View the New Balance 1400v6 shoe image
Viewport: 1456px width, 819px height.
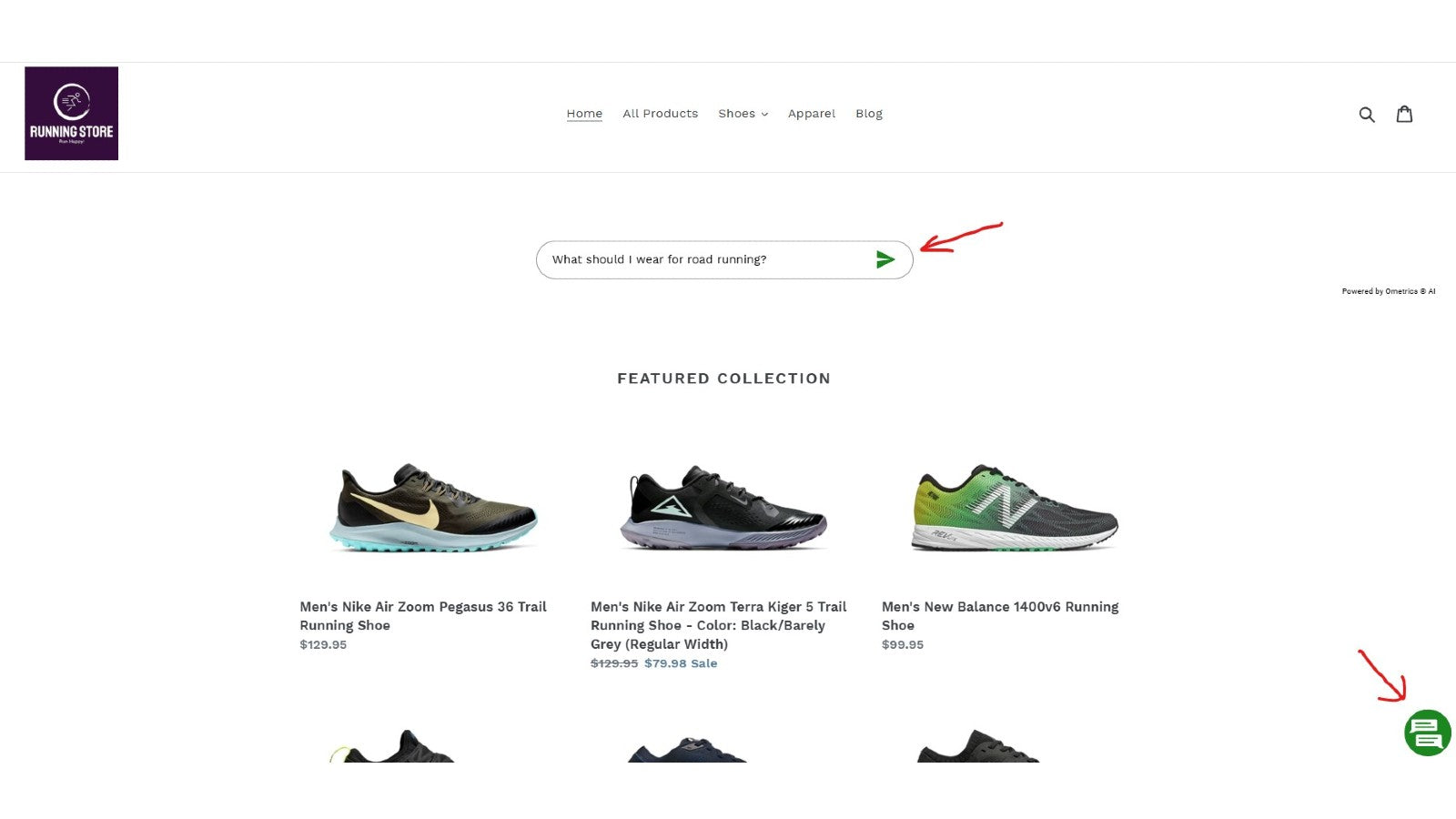coord(1015,507)
